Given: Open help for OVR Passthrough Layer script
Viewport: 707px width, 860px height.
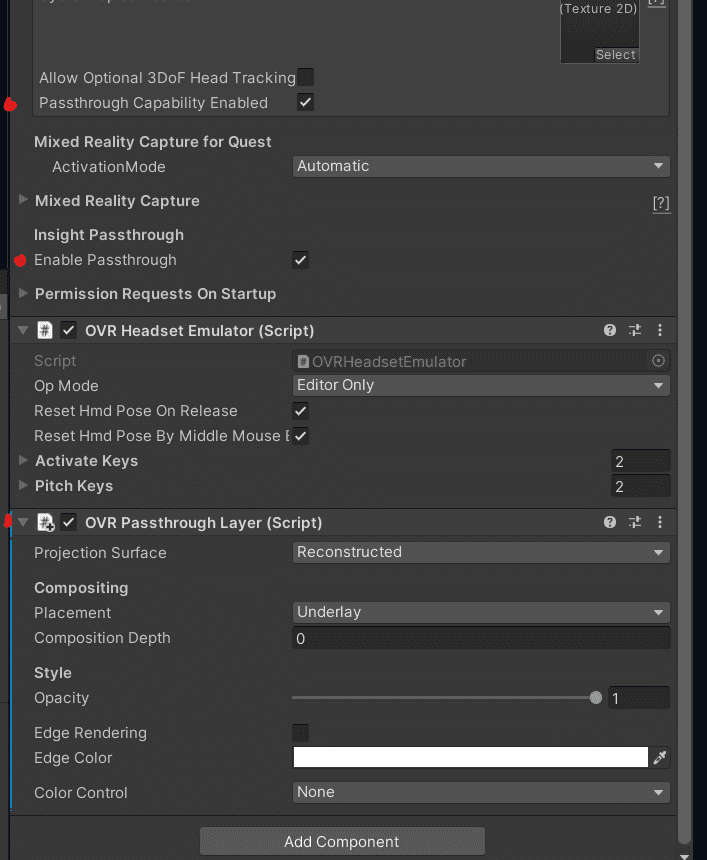Looking at the screenshot, I should click(x=609, y=522).
